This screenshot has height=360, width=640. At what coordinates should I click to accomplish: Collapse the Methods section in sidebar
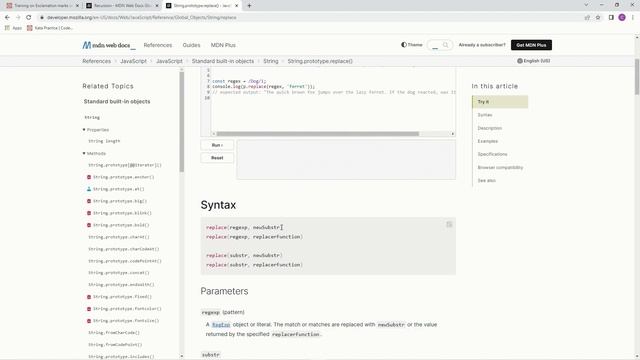pyautogui.click(x=94, y=153)
